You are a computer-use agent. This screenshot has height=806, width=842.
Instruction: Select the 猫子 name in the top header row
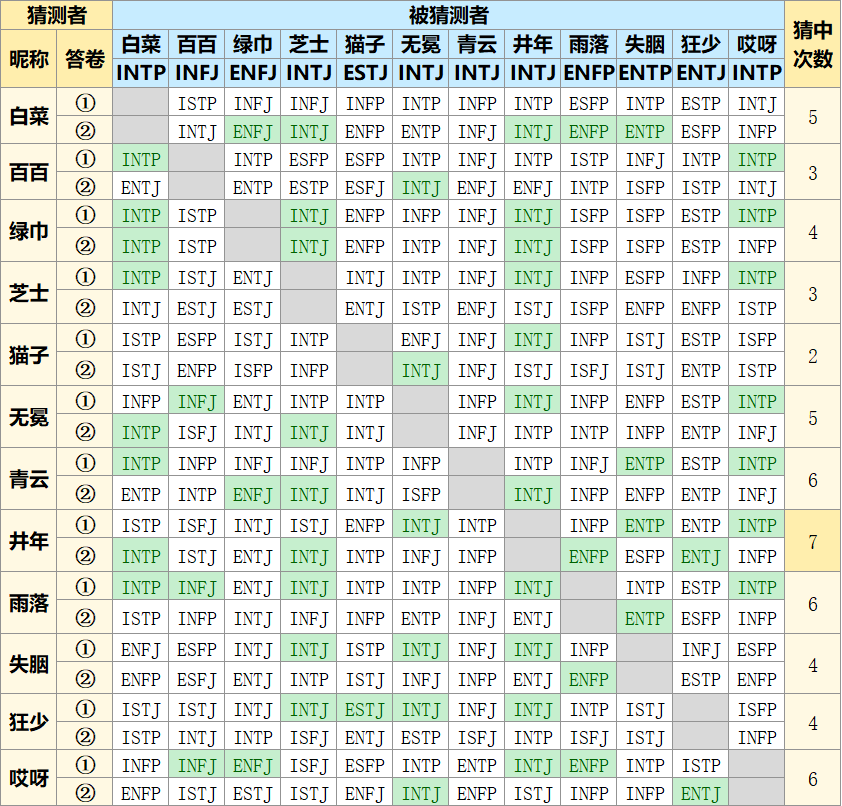pyautogui.click(x=365, y=45)
